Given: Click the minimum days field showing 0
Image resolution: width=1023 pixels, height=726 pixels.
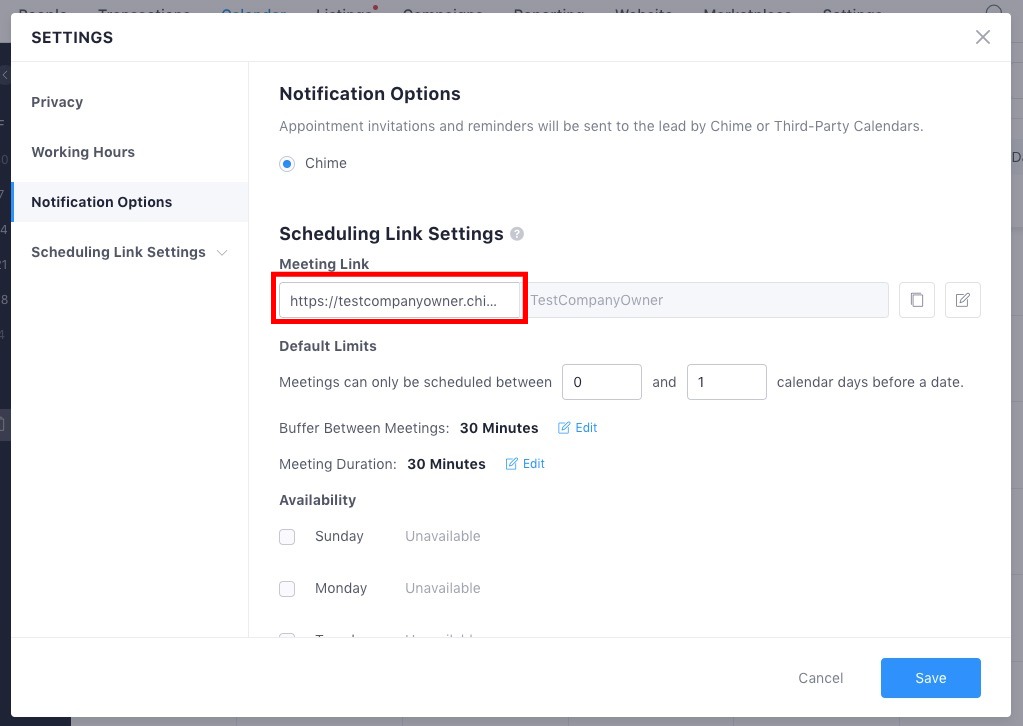Looking at the screenshot, I should pyautogui.click(x=602, y=382).
